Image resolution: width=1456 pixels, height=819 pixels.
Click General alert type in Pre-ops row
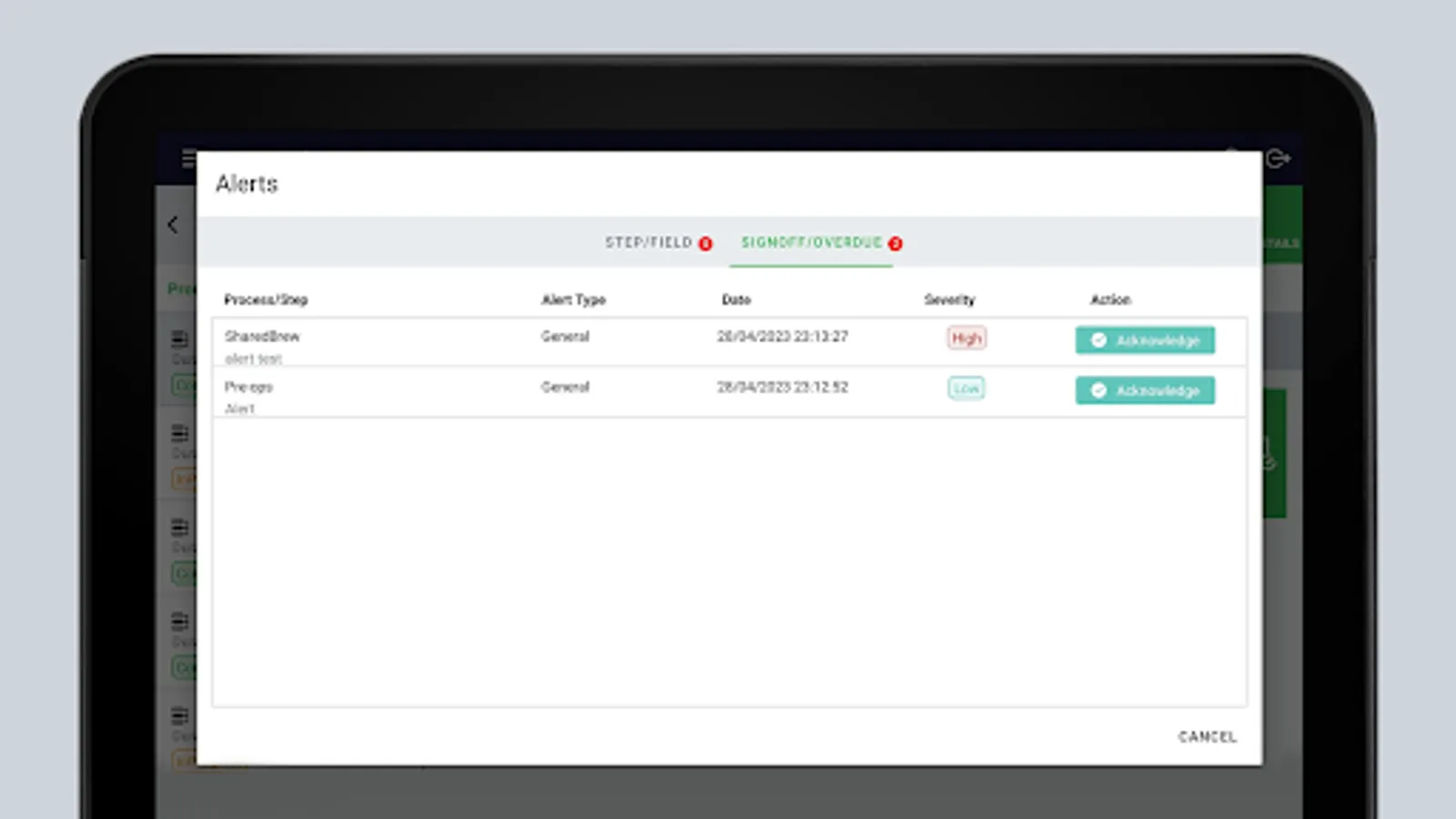click(565, 387)
